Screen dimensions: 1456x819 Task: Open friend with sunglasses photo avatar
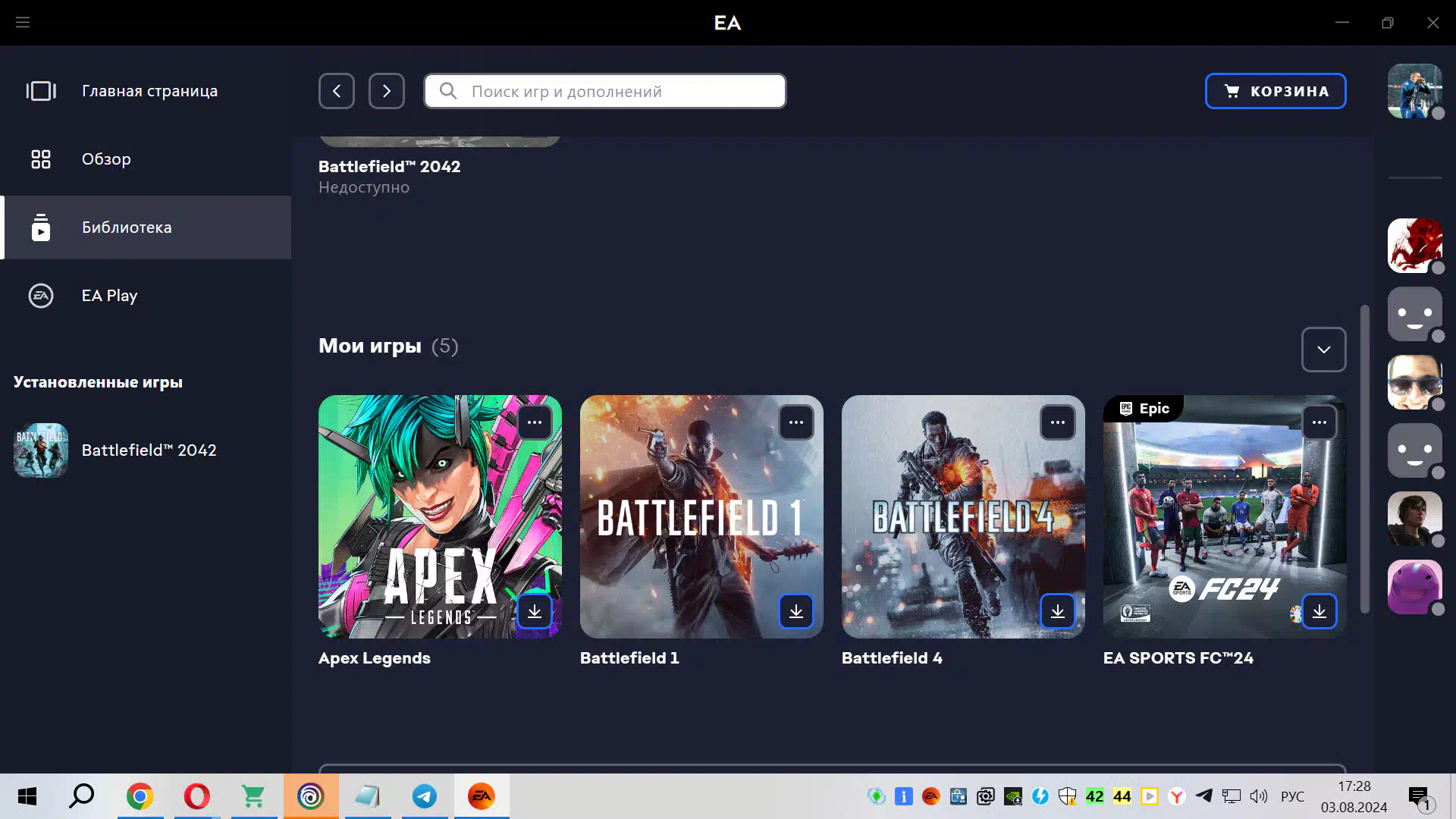coord(1415,382)
